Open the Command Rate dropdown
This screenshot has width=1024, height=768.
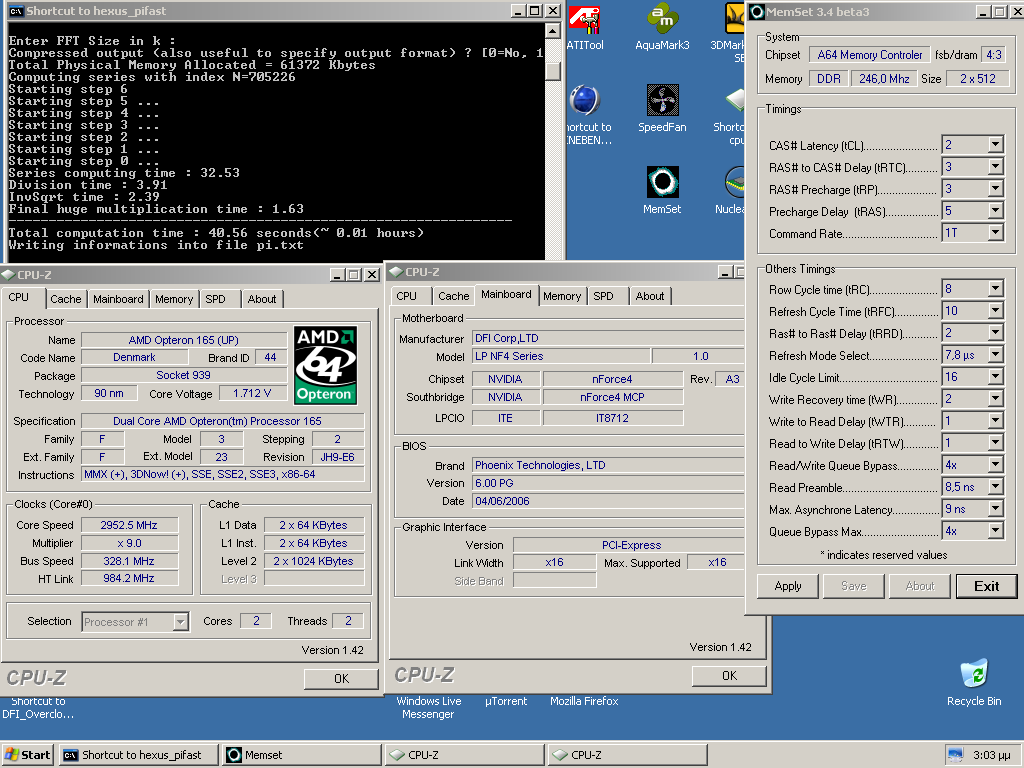tap(995, 233)
